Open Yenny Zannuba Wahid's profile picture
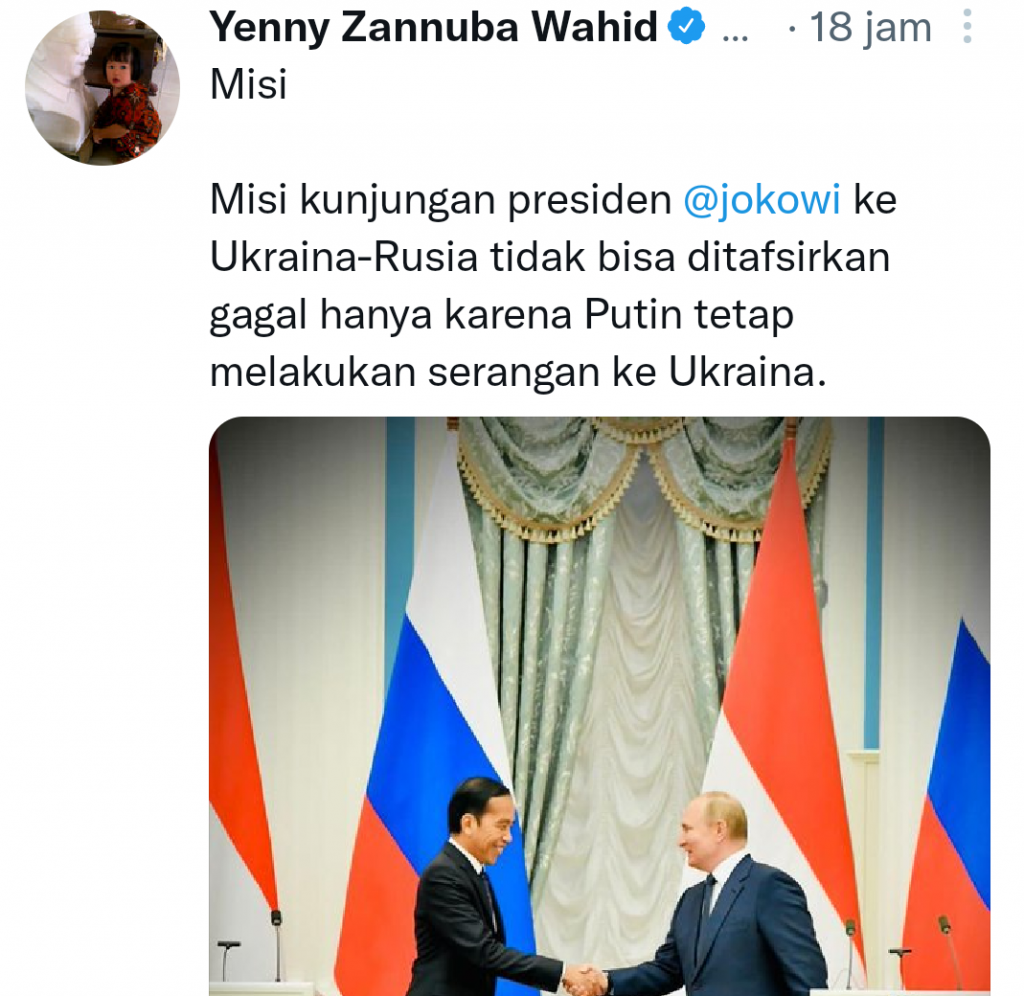 pos(102,88)
